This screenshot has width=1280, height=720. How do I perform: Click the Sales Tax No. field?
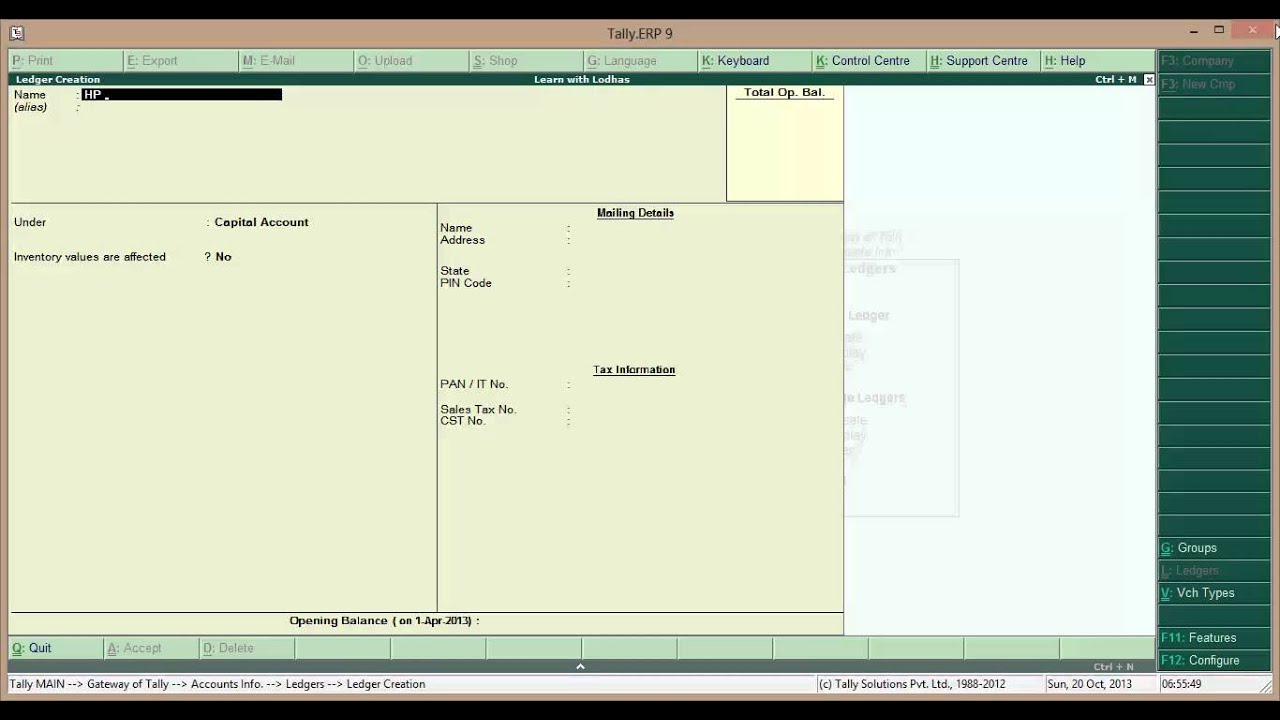pos(700,409)
